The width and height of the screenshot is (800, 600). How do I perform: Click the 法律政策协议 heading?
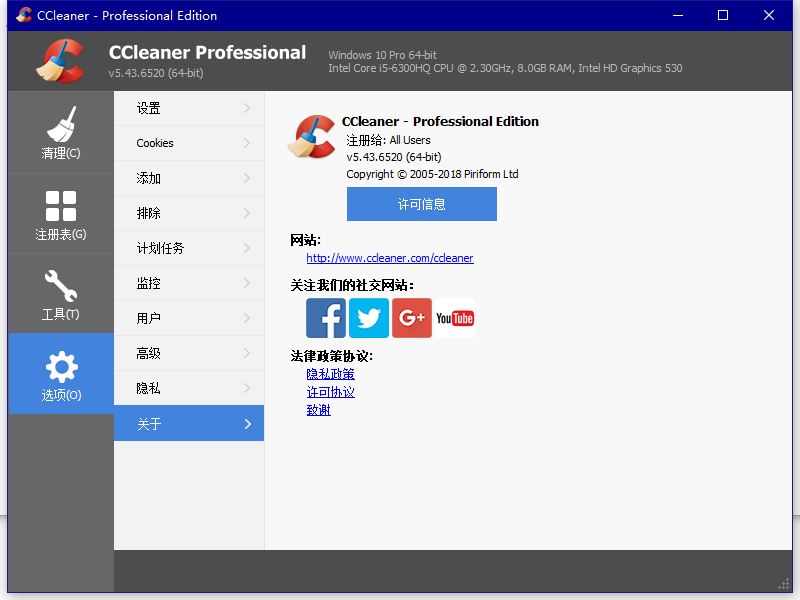tap(332, 356)
